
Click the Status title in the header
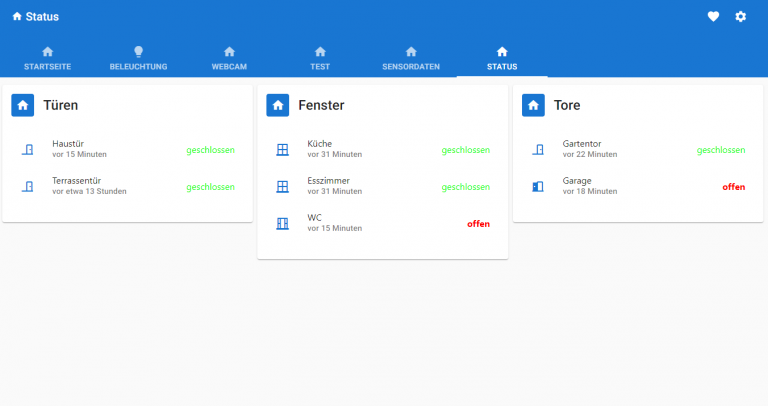[41, 16]
